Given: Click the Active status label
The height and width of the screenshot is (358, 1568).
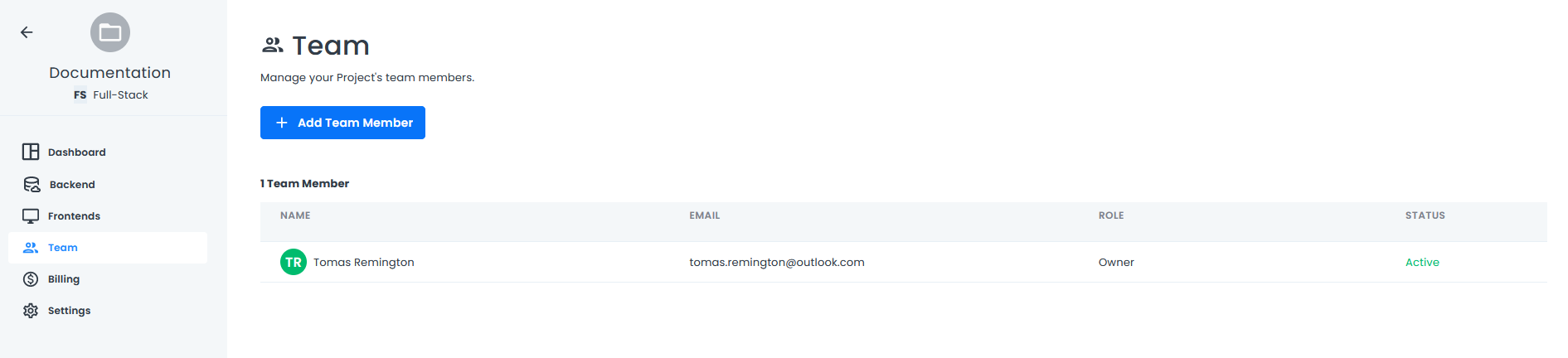Looking at the screenshot, I should click(x=1422, y=263).
